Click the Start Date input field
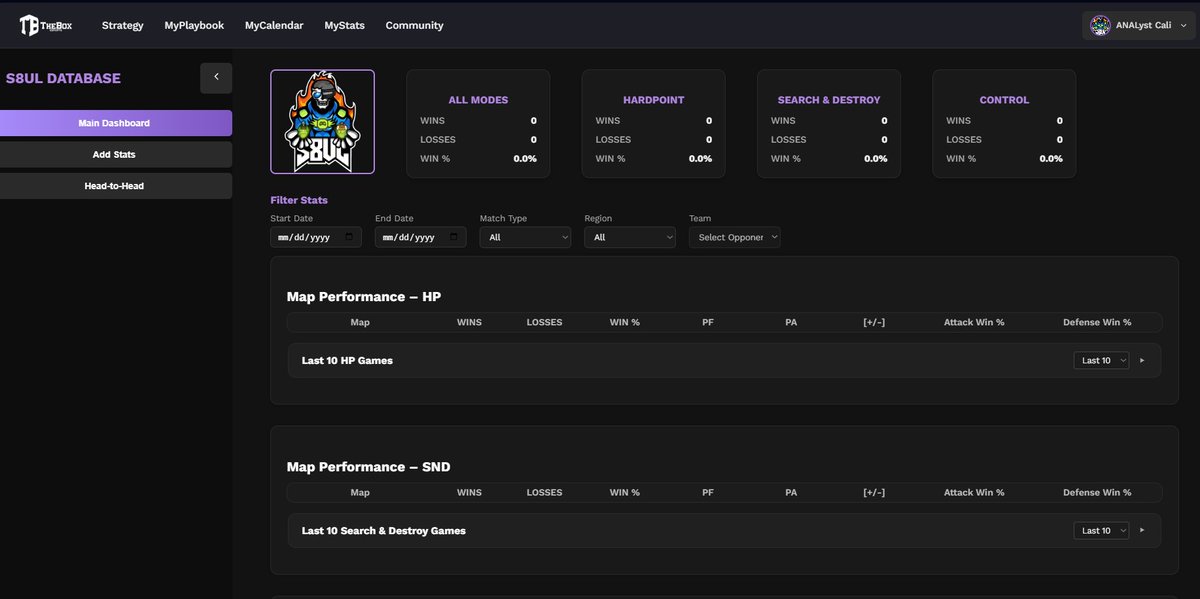 click(x=316, y=237)
